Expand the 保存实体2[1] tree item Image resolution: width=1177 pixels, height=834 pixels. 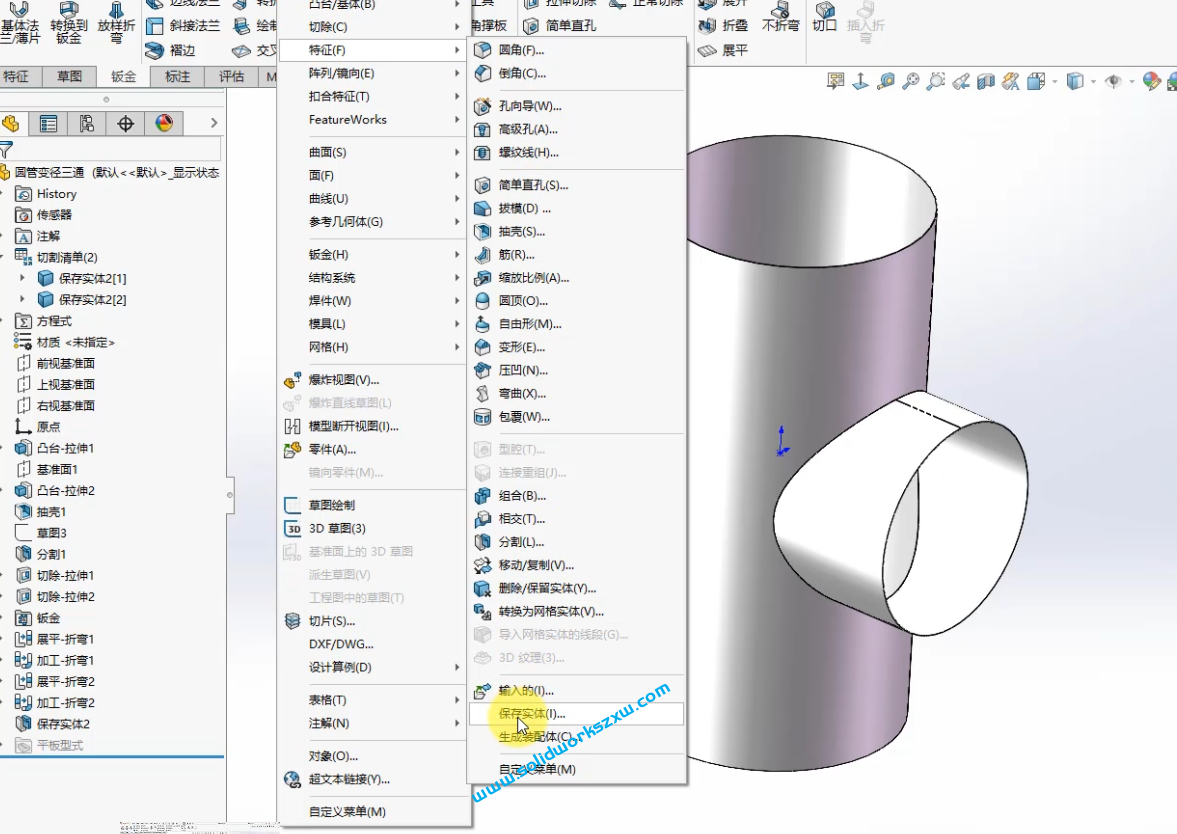point(20,276)
